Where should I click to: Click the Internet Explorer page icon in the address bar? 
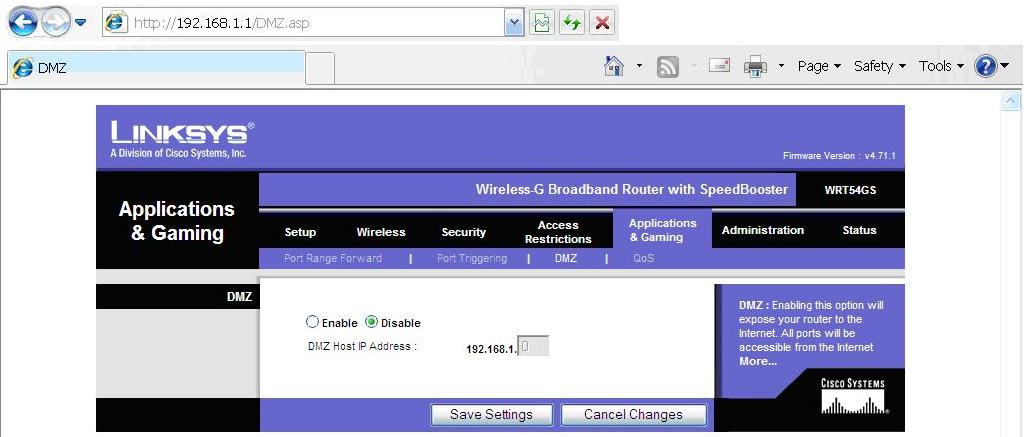tap(117, 24)
